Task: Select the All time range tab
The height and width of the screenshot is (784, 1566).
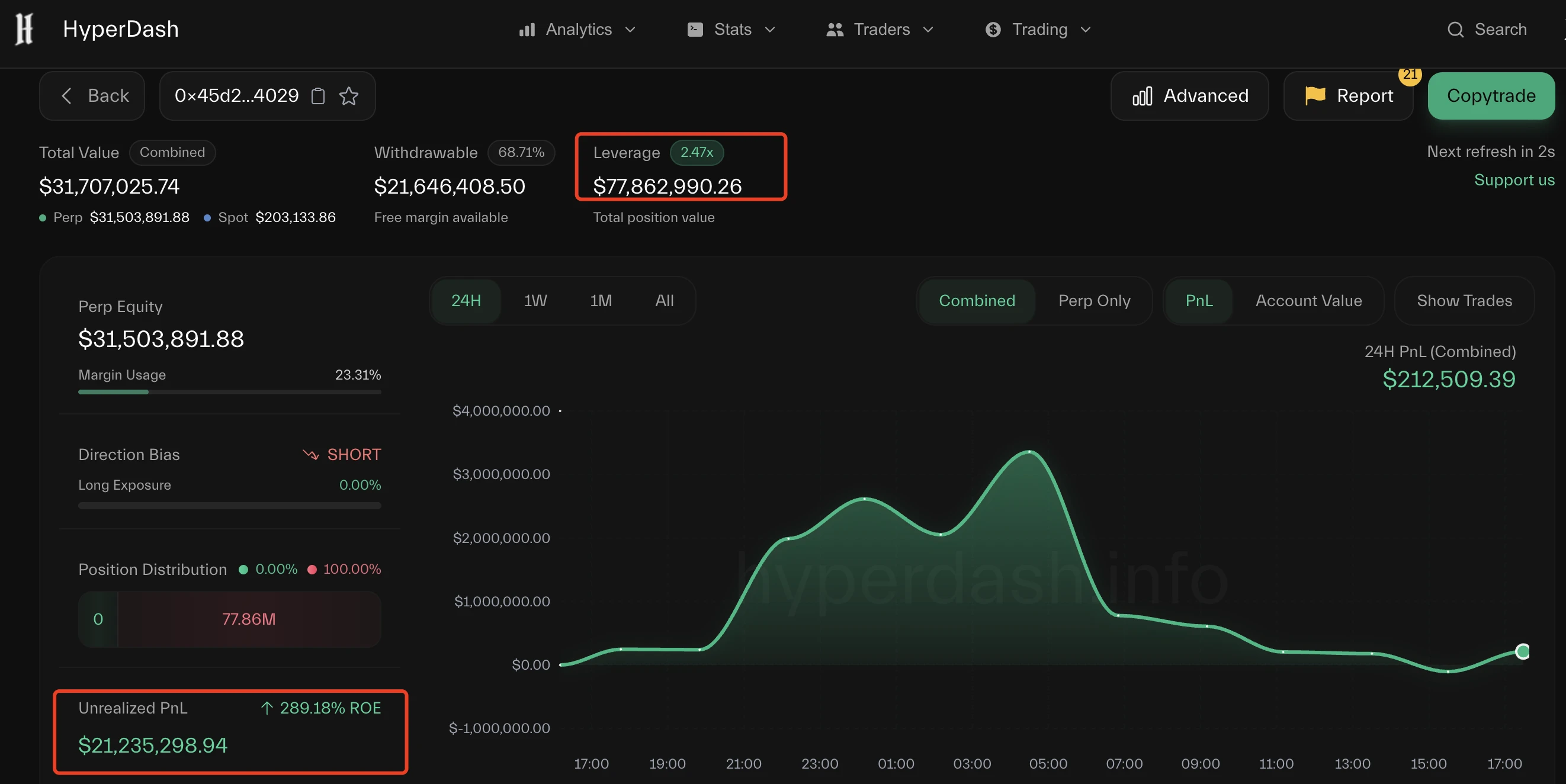Action: click(x=664, y=300)
